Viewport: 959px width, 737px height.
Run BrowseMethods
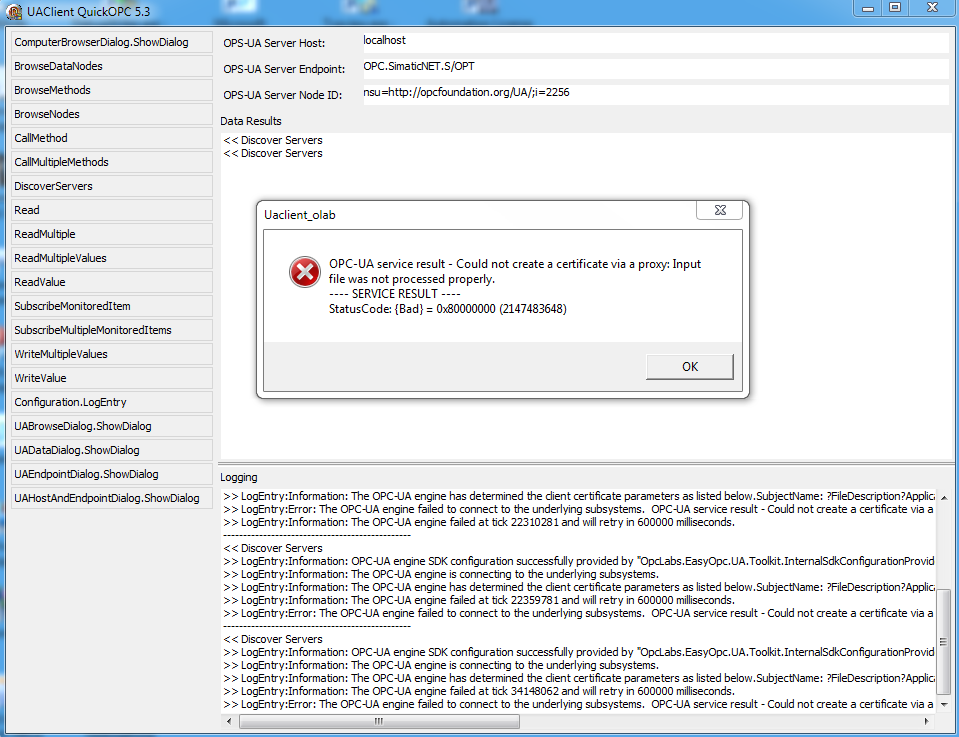click(112, 90)
